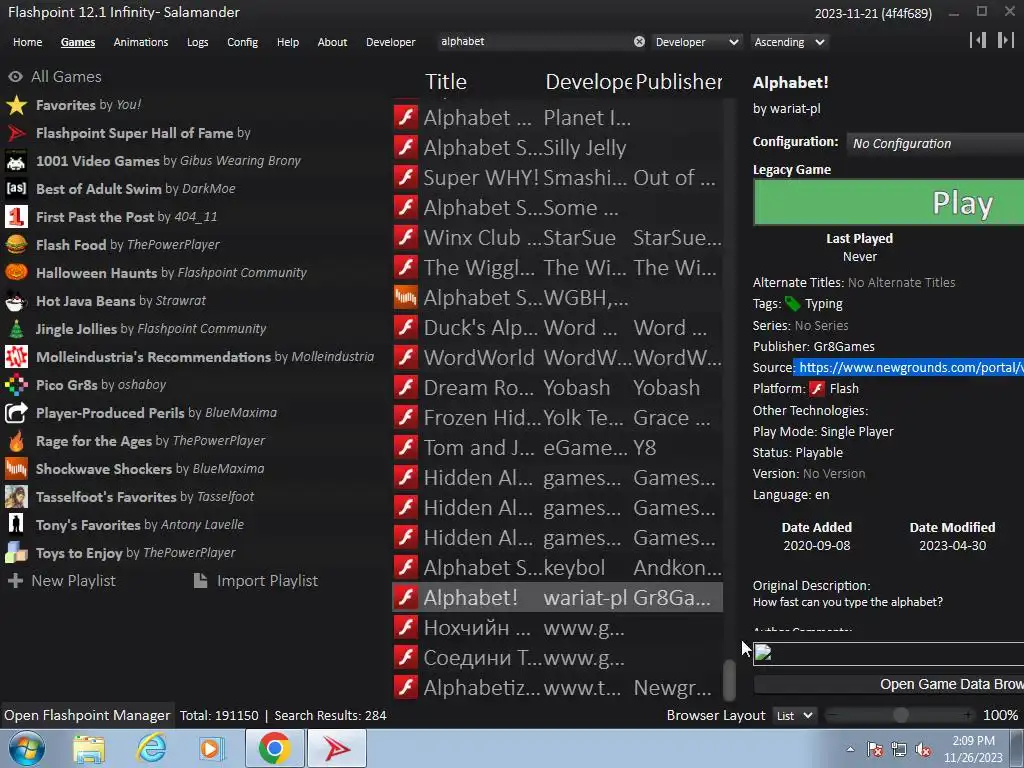Click Molleindustria's Recommendations icon
Image resolution: width=1024 pixels, height=768 pixels.
(x=16, y=357)
